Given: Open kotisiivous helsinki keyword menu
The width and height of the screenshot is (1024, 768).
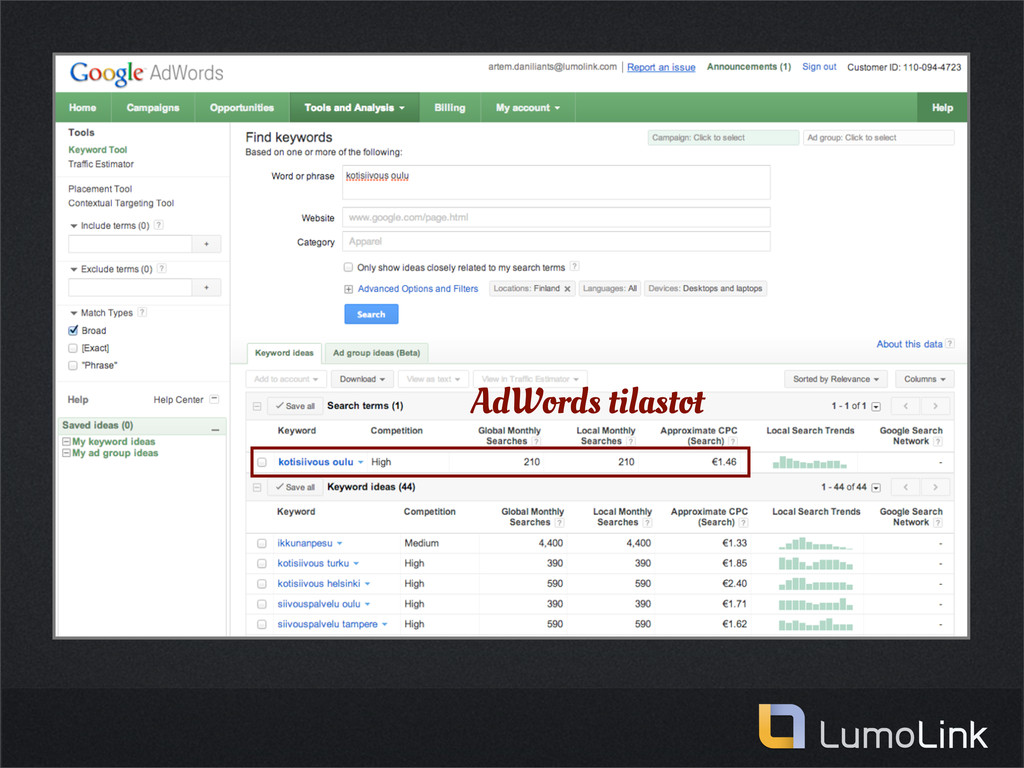Looking at the screenshot, I should pyautogui.click(x=368, y=584).
